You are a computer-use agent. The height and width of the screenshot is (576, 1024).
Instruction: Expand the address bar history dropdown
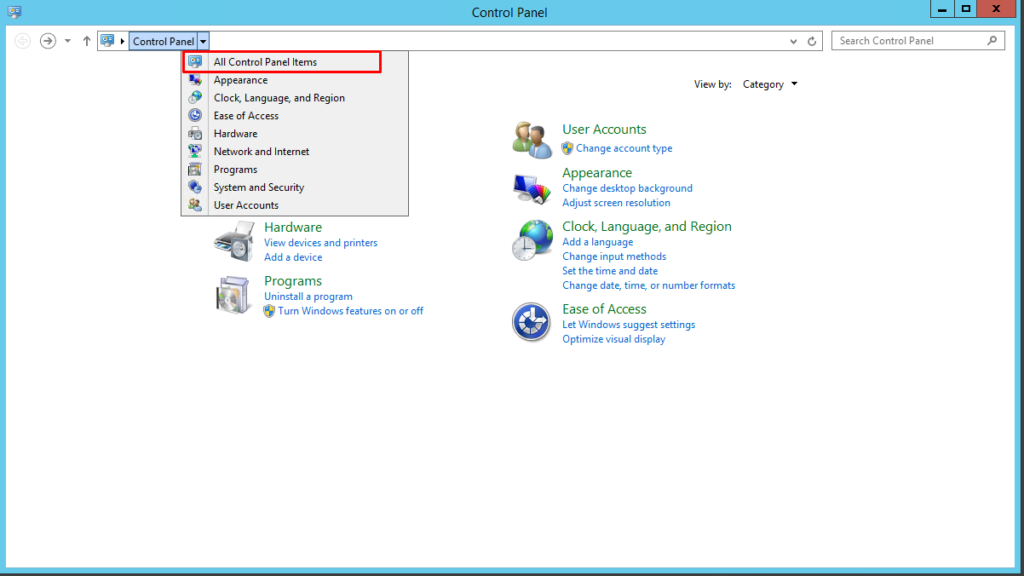coord(793,41)
